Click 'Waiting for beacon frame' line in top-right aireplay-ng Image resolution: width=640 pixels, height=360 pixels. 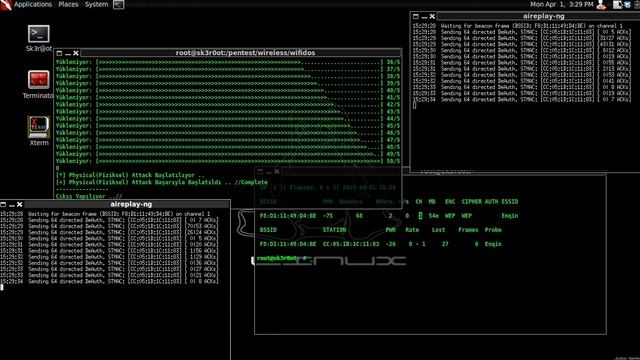[x=518, y=26]
